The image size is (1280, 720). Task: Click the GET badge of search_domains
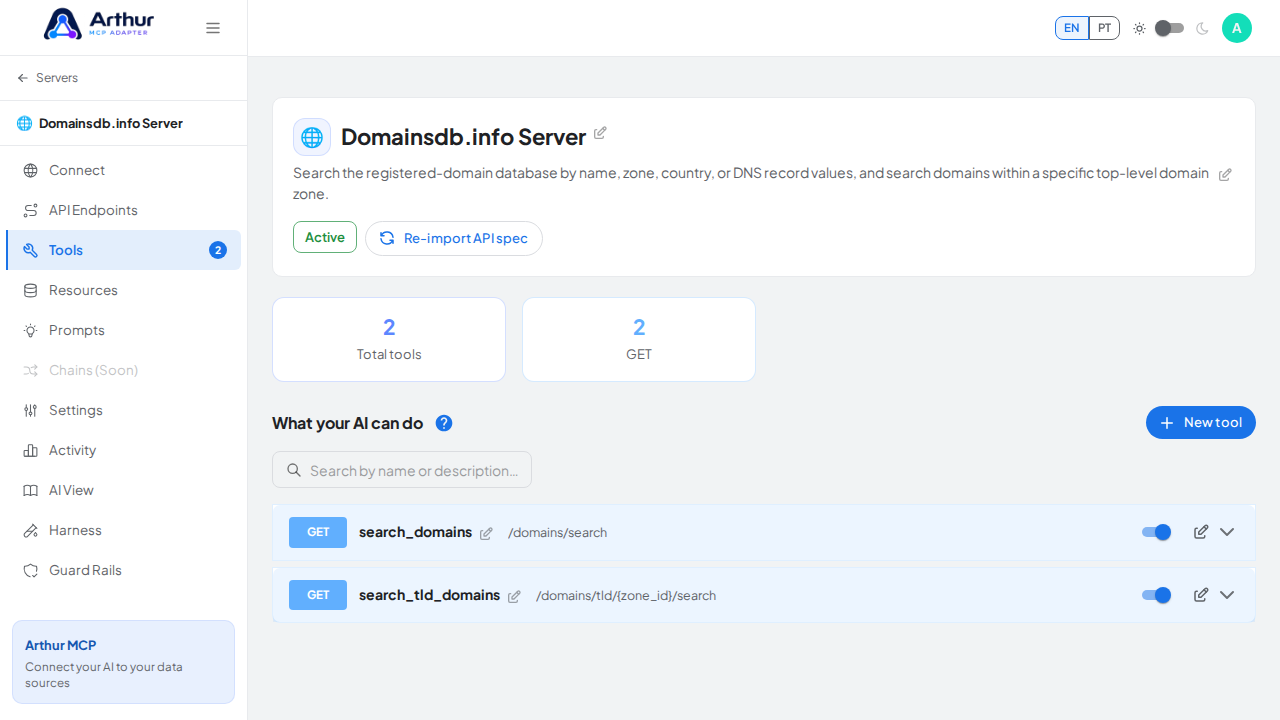(318, 532)
